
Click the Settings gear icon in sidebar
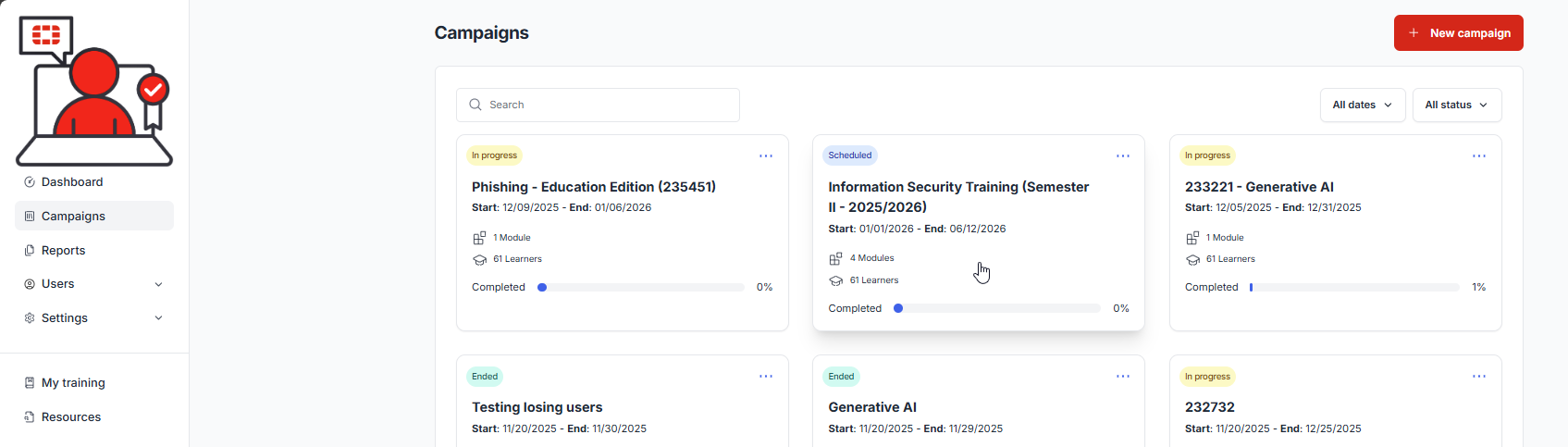(30, 317)
